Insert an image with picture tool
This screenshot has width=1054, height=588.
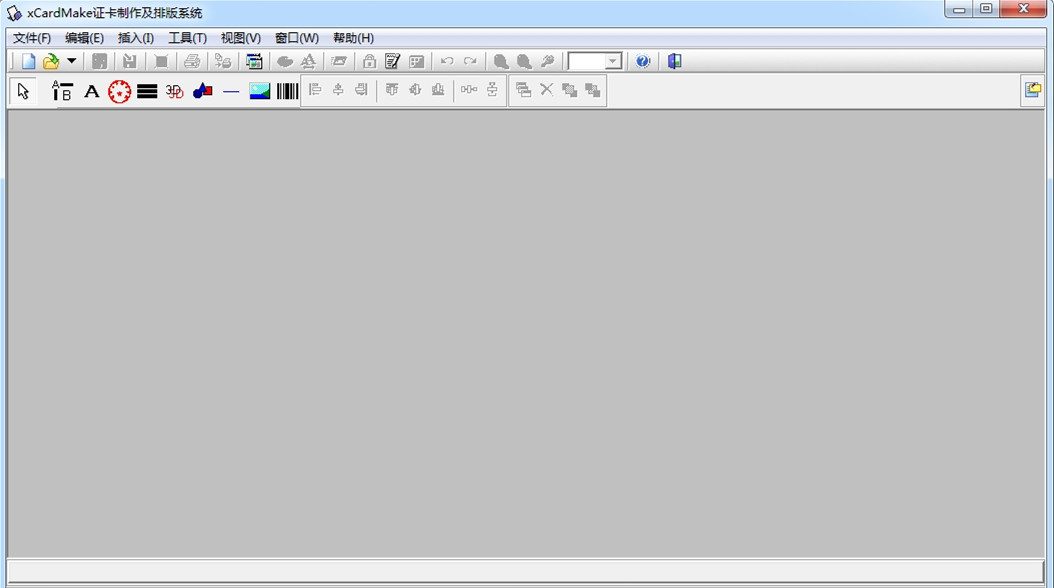[260, 91]
